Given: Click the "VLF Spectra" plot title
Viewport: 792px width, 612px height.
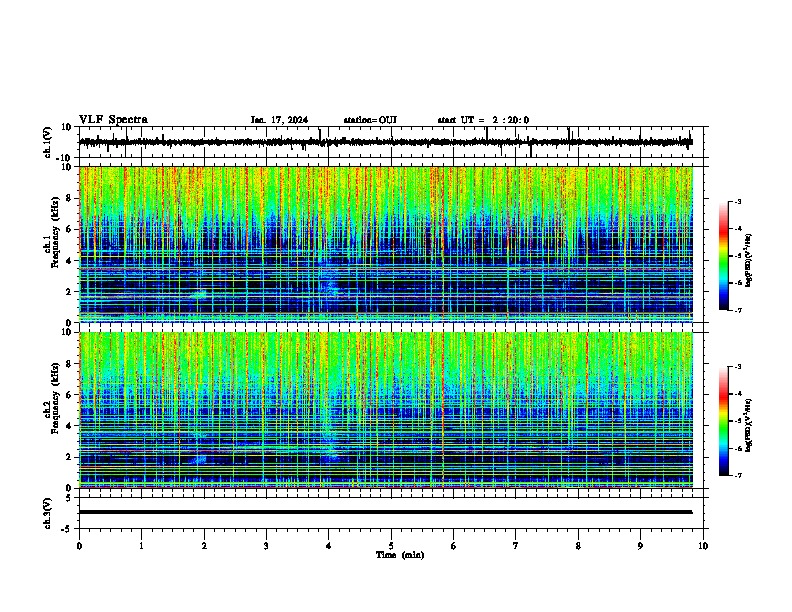Looking at the screenshot, I should pyautogui.click(x=113, y=120).
